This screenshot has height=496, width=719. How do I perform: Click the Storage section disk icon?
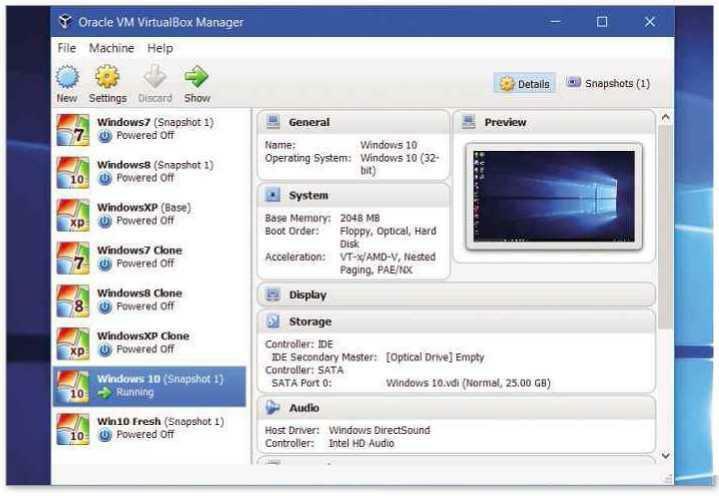pos(273,321)
